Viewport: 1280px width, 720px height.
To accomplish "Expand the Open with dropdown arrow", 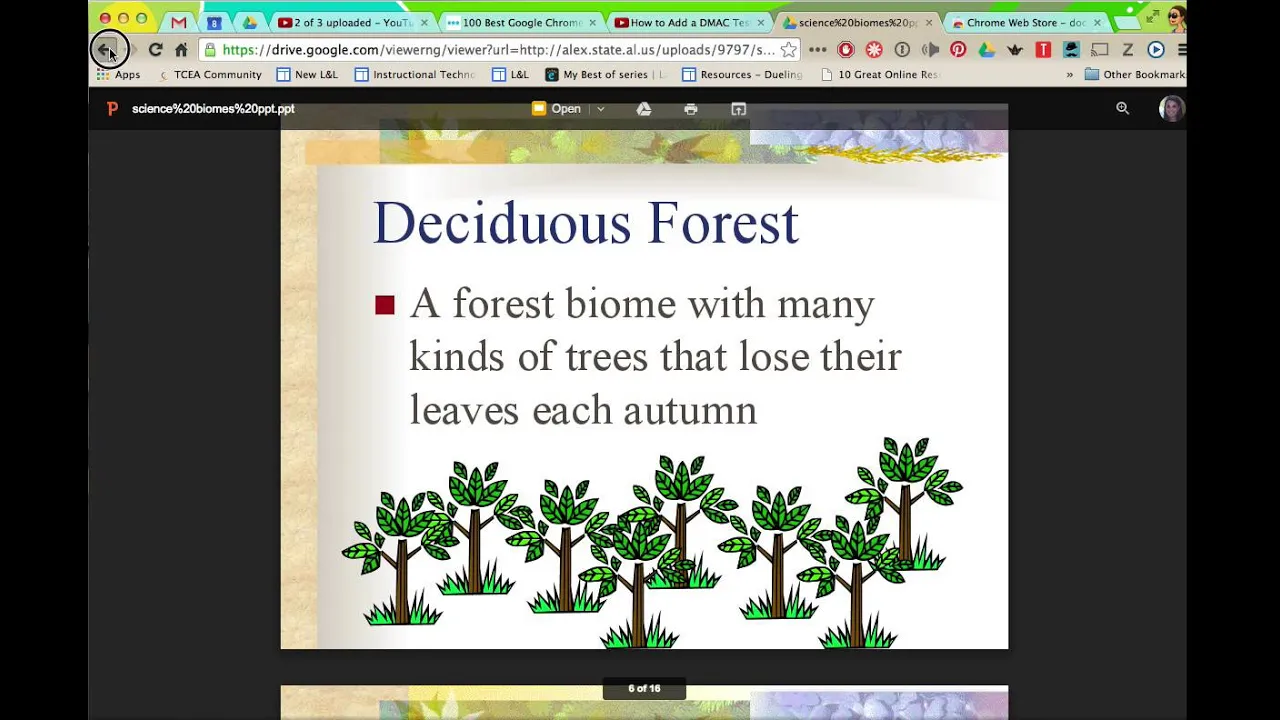I will 600,109.
